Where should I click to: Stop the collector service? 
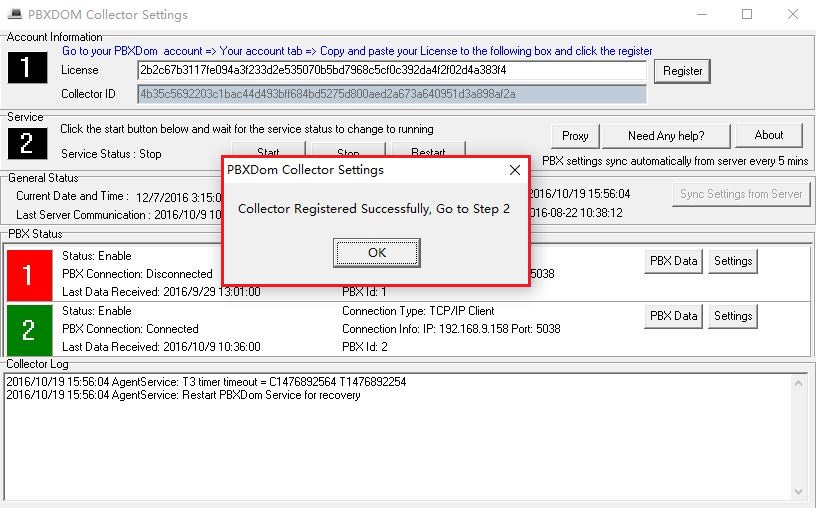[x=348, y=149]
